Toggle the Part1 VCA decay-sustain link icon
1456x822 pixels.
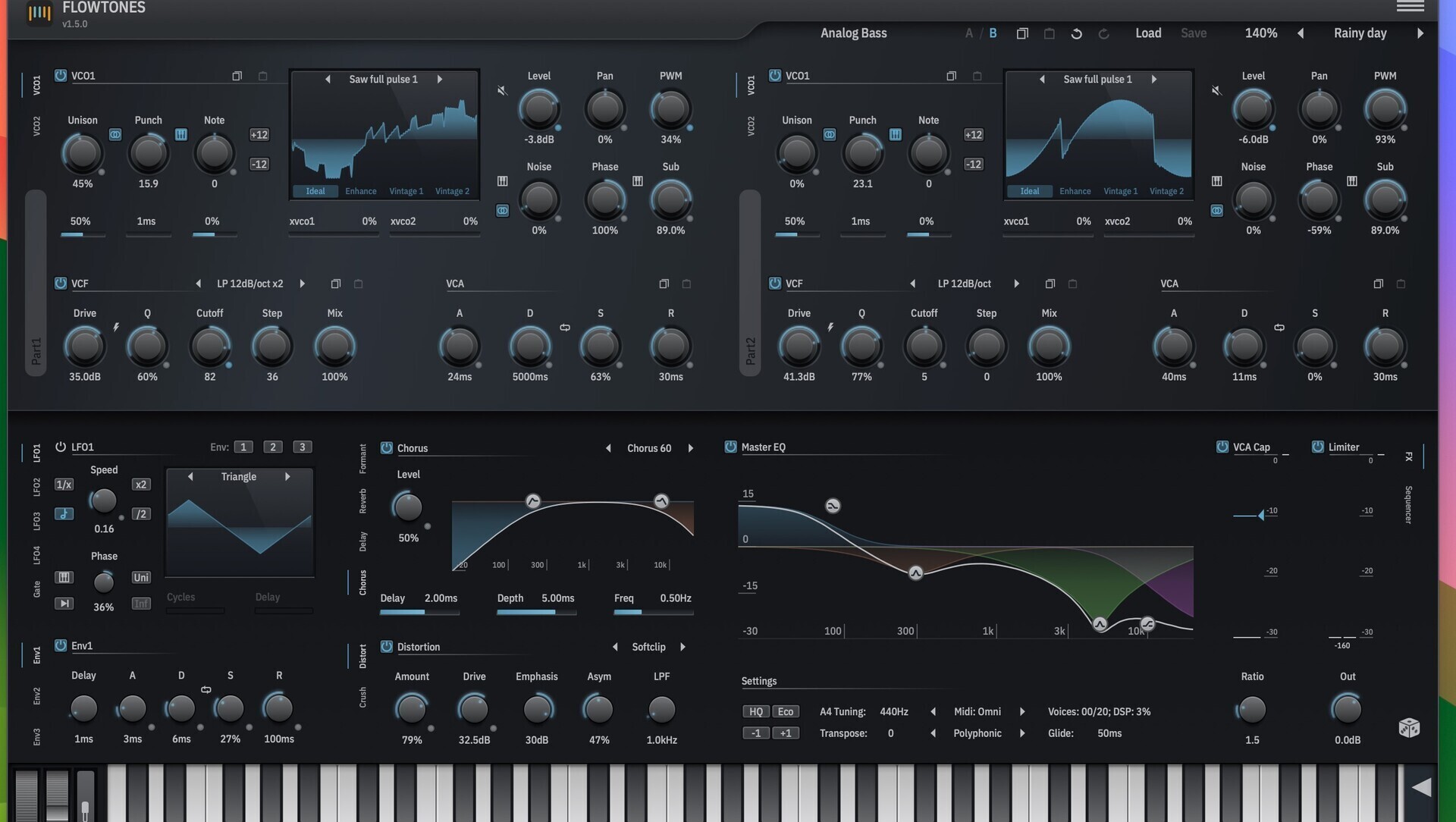565,328
